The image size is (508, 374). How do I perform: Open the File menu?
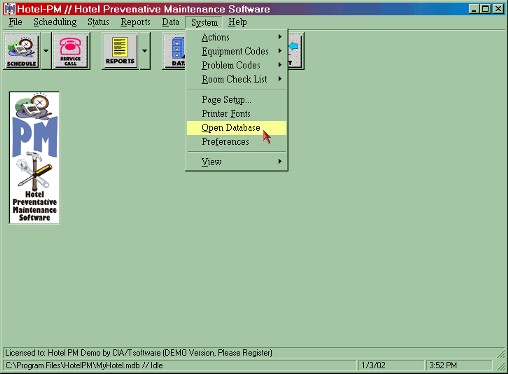pyautogui.click(x=15, y=22)
